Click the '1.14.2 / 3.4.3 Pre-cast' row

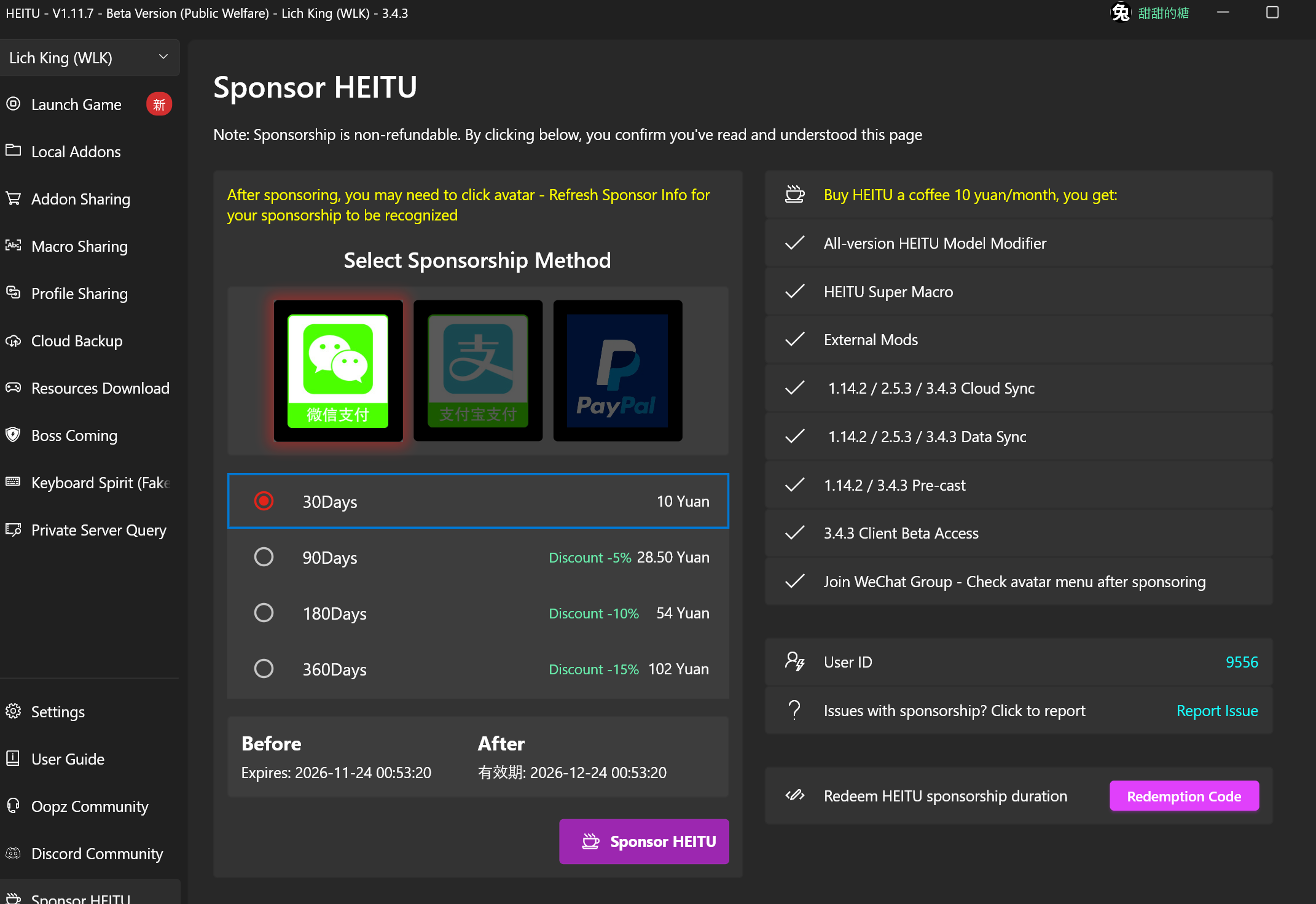point(1019,485)
